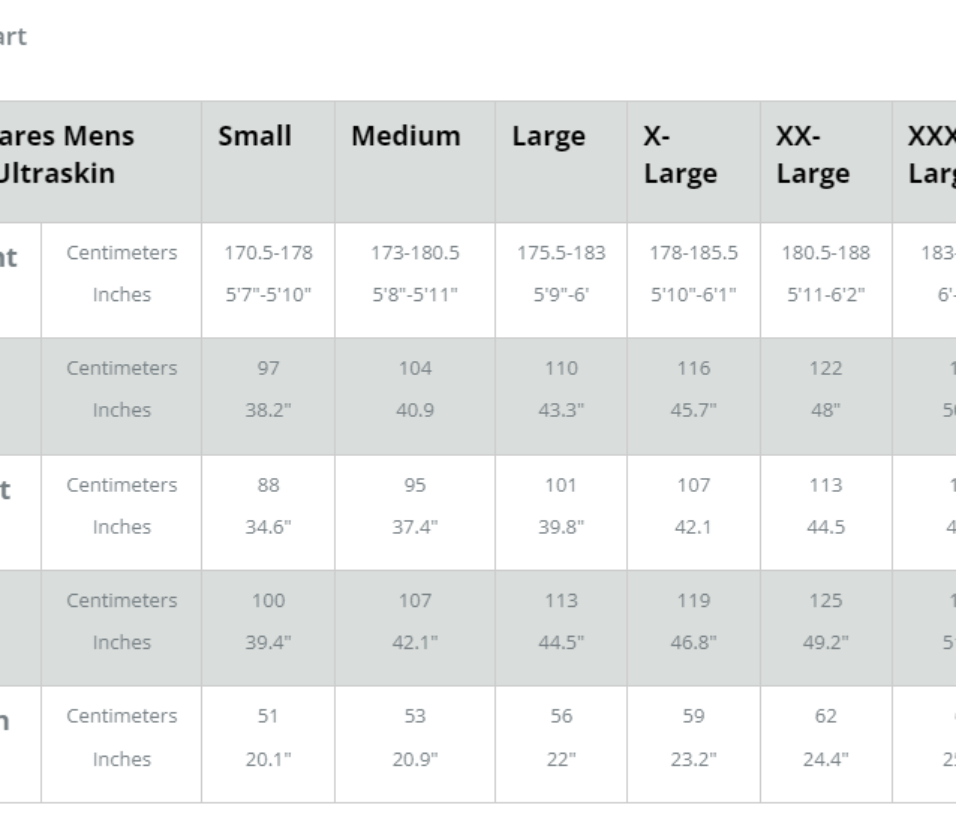Click the Large size header
Viewport: 956px width, 838px height.
(549, 136)
